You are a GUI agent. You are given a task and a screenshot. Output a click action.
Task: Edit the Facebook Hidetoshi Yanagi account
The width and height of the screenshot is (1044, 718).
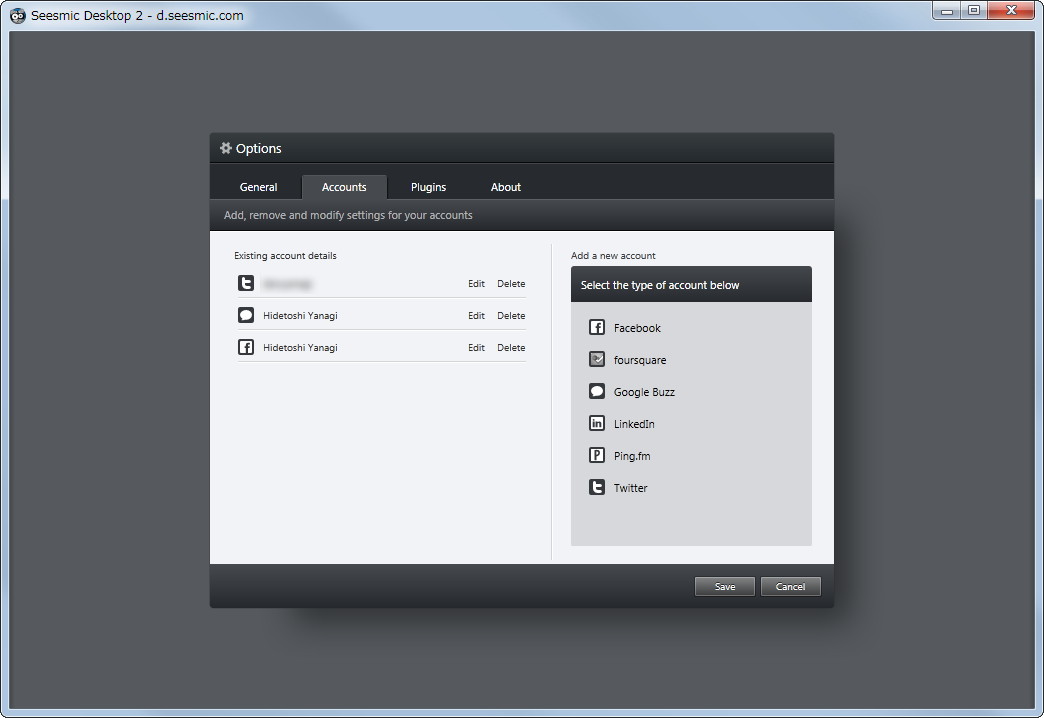click(476, 348)
